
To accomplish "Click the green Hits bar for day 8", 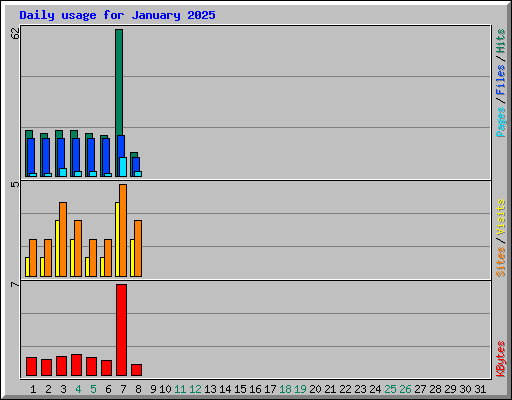I will (134, 165).
